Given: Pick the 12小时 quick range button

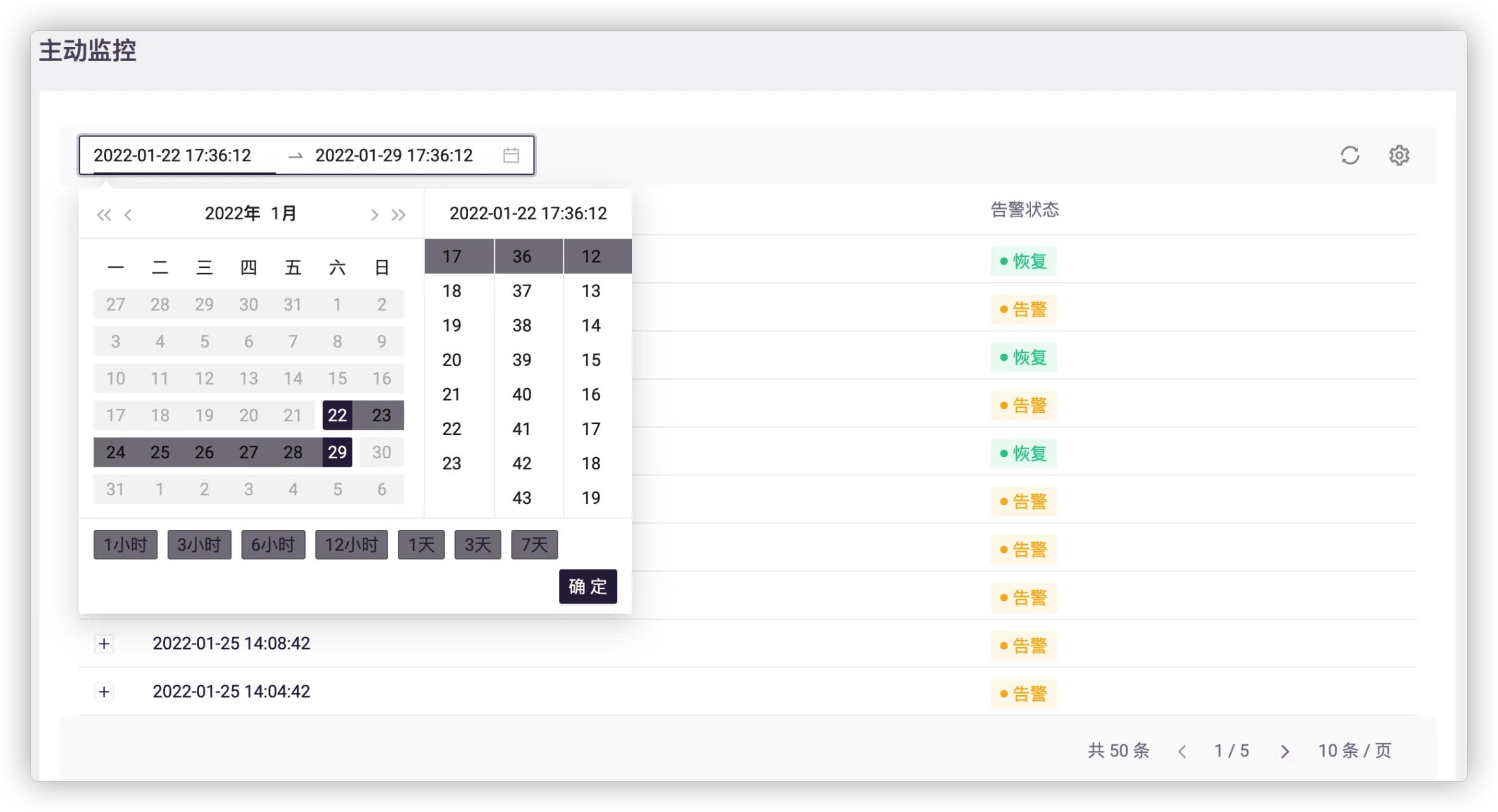Looking at the screenshot, I should [351, 545].
